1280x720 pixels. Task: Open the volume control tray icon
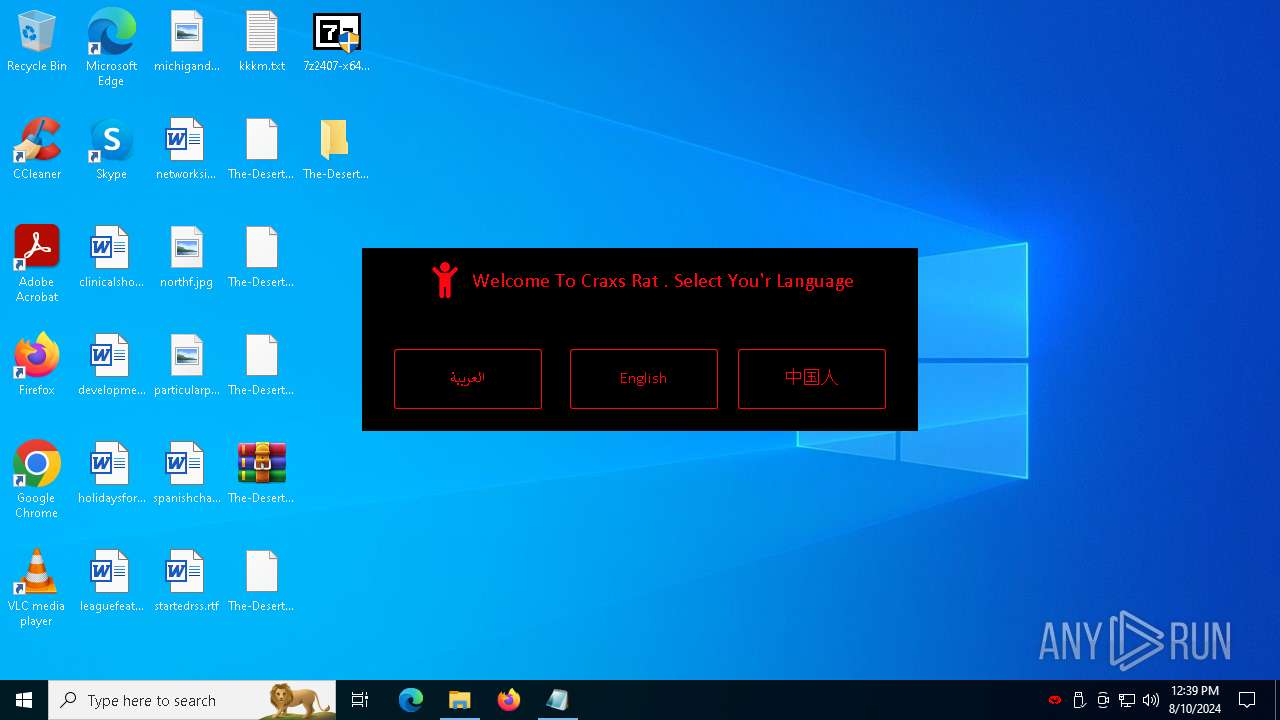(x=1151, y=700)
